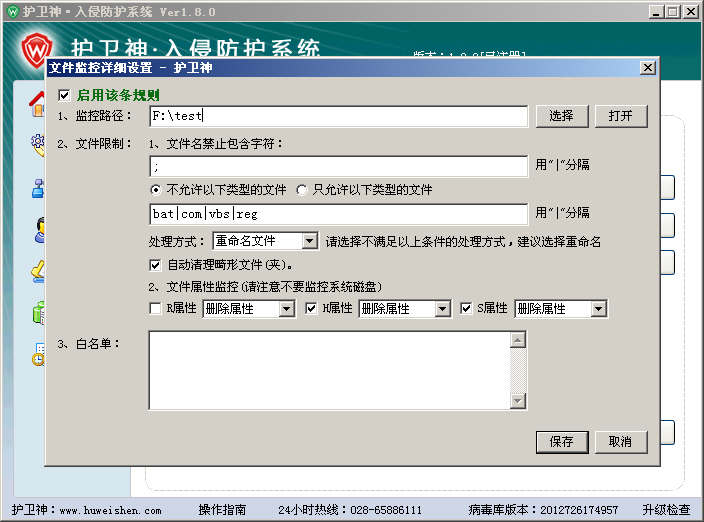Open the www.huweishen.com link in status bar
The height and width of the screenshot is (522, 704).
click(x=110, y=510)
